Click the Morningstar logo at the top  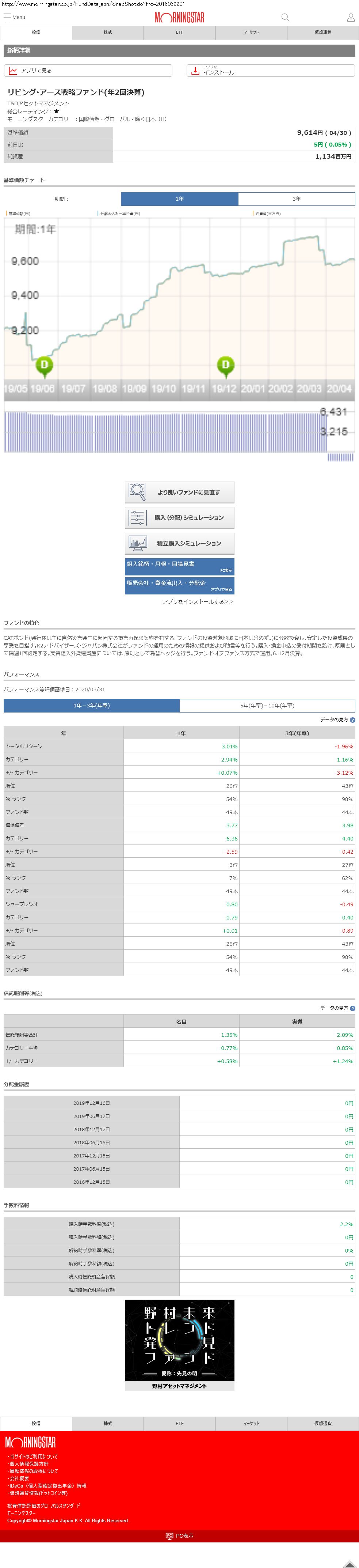179,18
